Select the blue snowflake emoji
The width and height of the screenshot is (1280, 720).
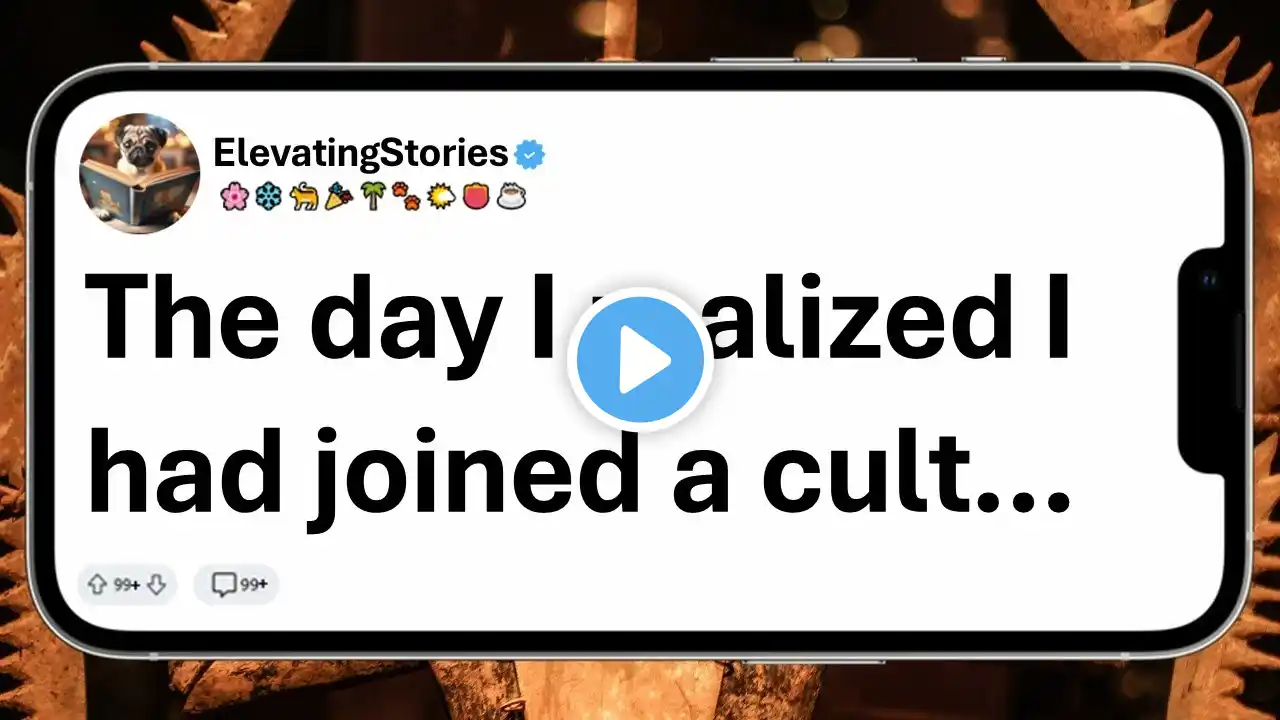[x=268, y=197]
